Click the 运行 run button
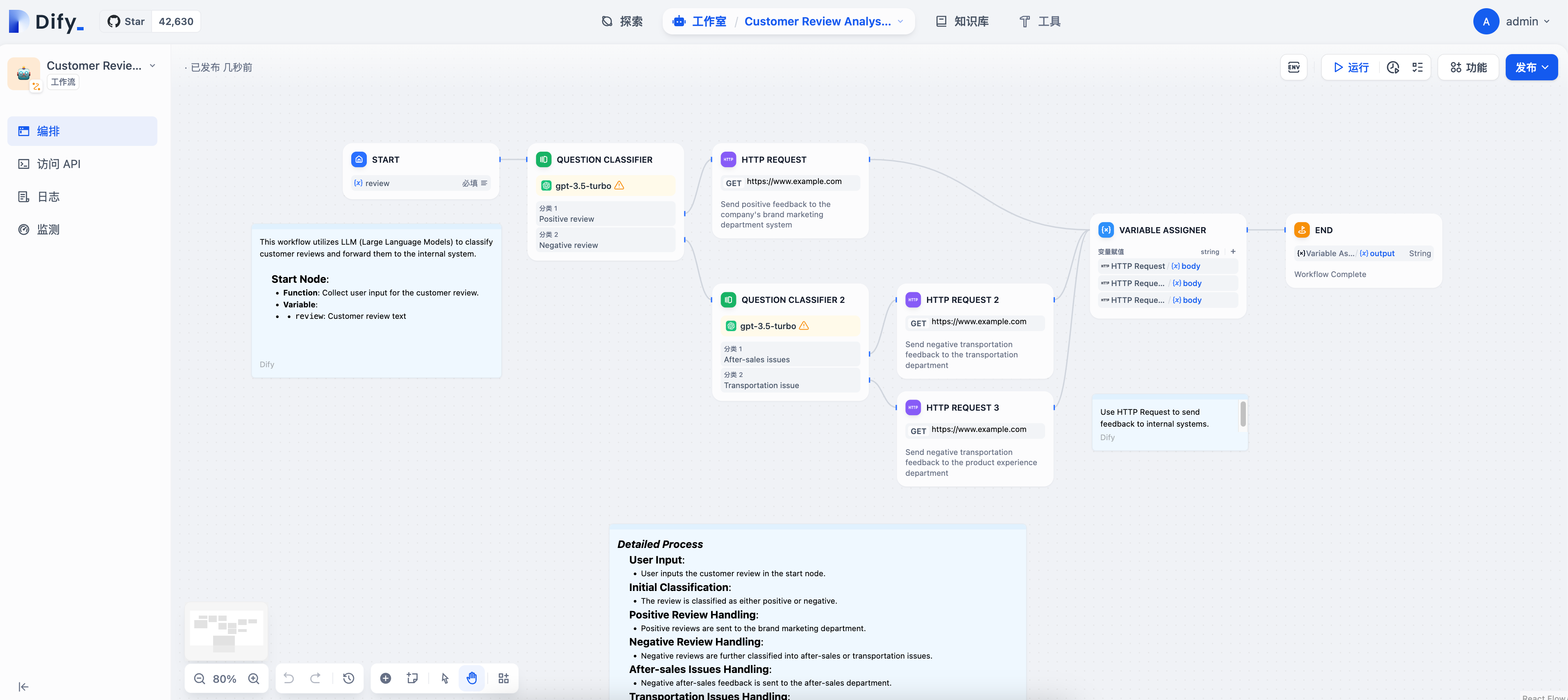Screen dimensions: 1568x700 pos(1351,67)
